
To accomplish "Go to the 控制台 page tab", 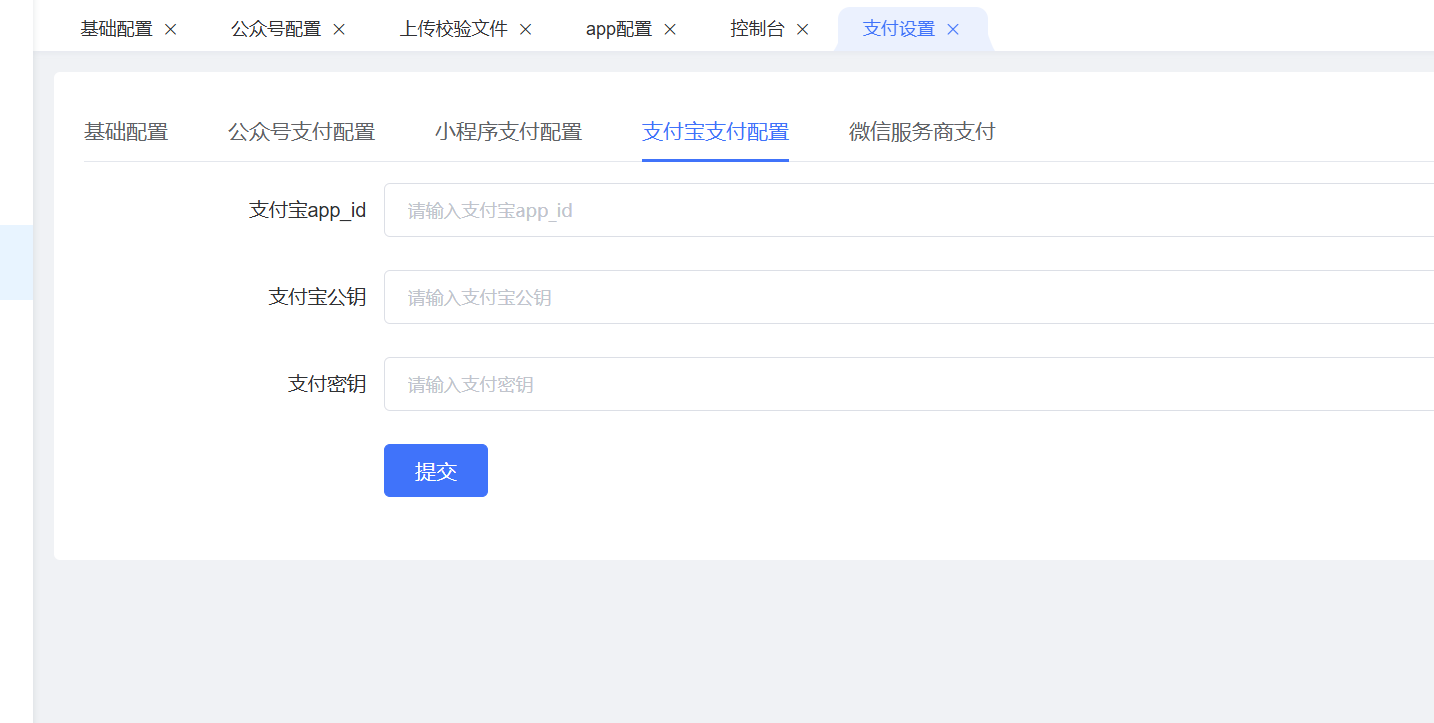I will 757,30.
